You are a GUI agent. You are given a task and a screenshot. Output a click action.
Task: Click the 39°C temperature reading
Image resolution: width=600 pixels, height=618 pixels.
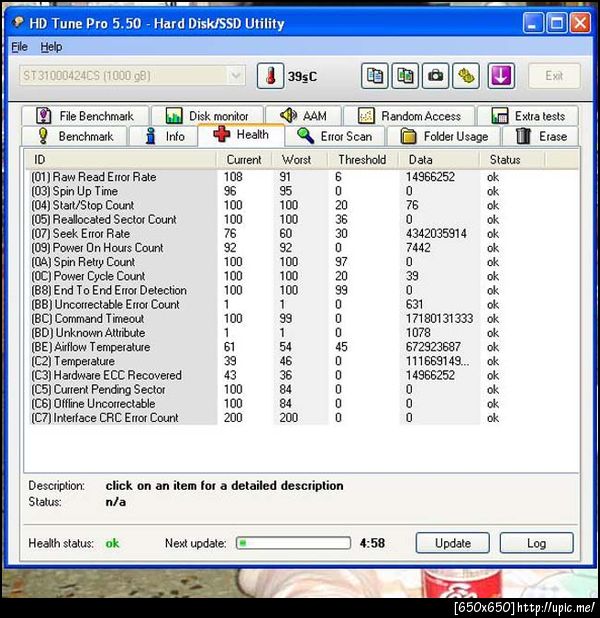pos(302,76)
